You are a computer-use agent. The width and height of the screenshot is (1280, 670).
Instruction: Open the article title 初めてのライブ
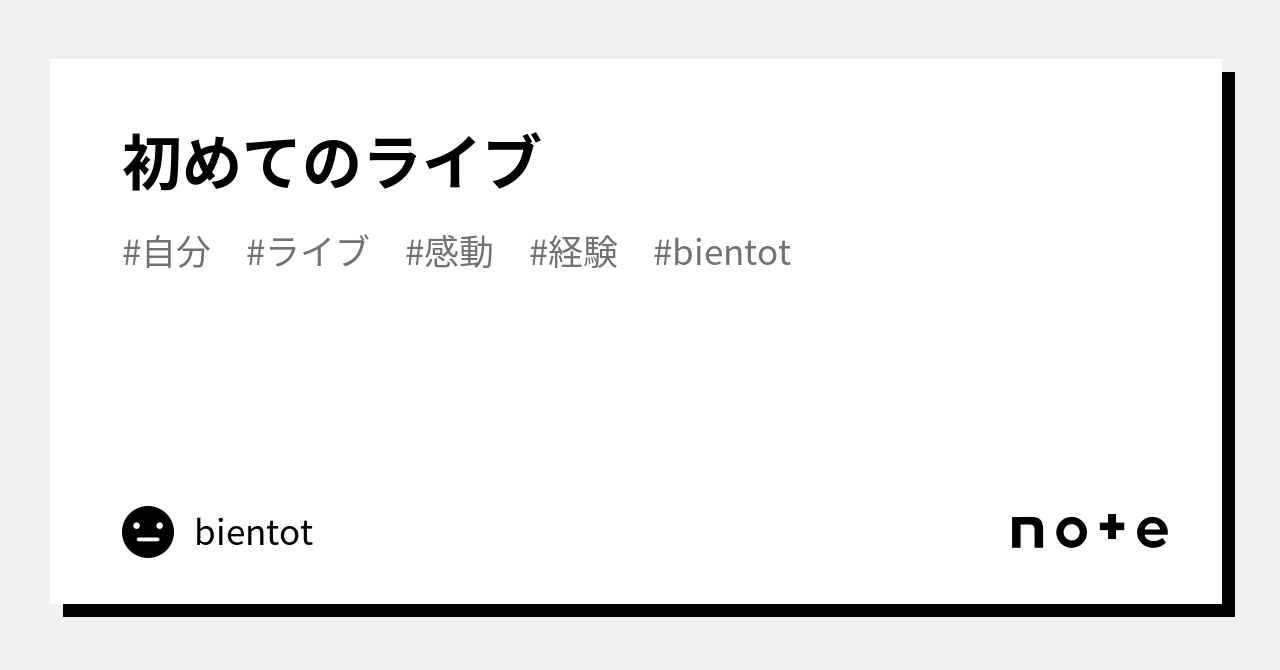330,163
